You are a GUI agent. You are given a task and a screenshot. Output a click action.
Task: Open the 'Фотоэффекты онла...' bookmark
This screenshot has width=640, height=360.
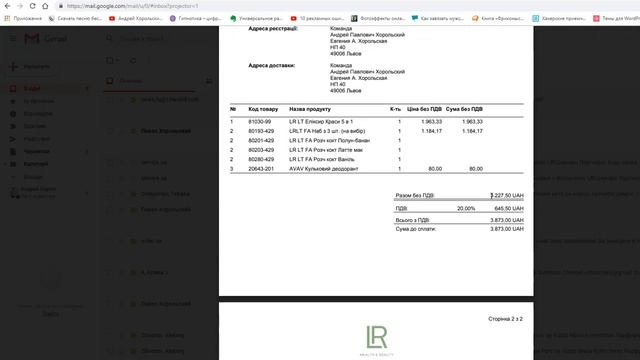tap(378, 18)
